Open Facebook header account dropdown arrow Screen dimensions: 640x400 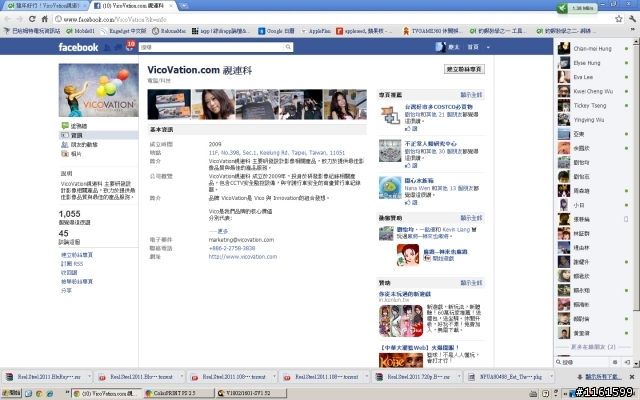coord(488,47)
